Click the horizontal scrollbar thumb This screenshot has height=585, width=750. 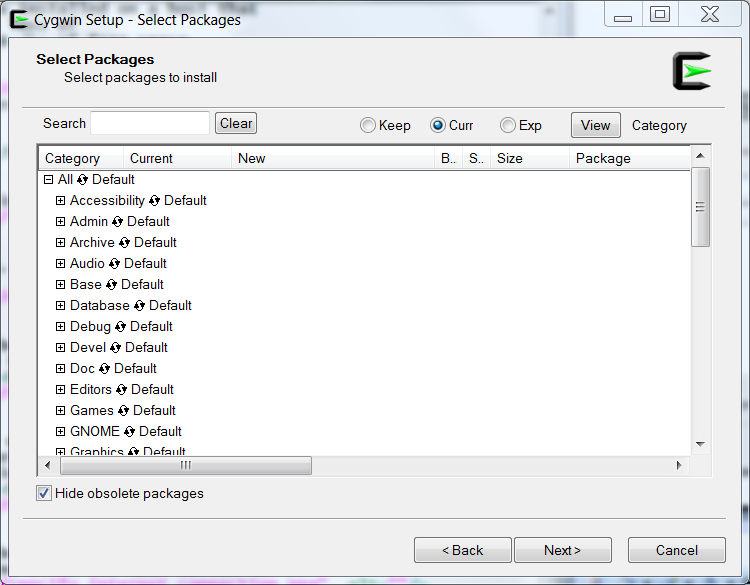click(x=186, y=465)
